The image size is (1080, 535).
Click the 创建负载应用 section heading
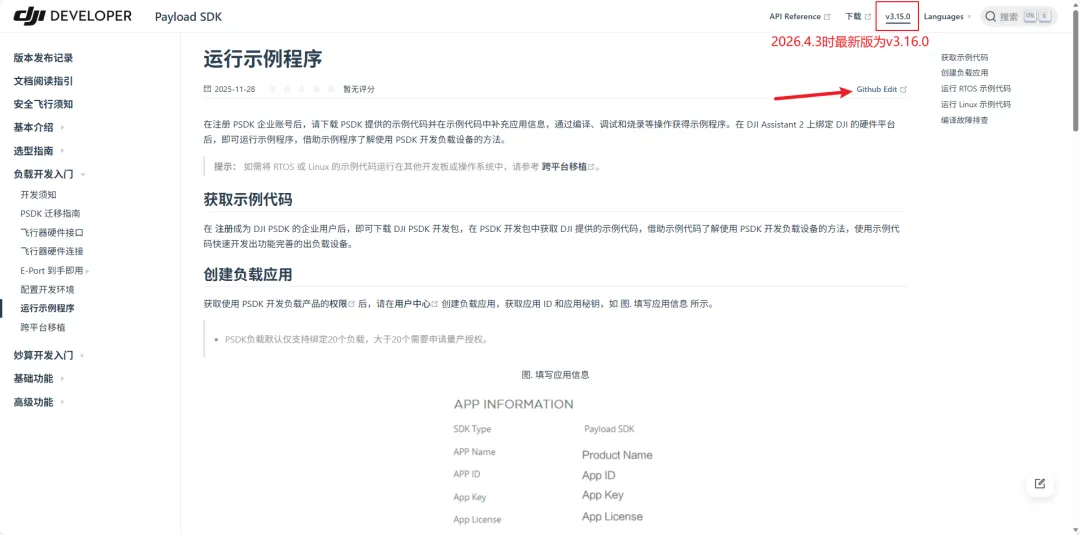click(x=248, y=275)
